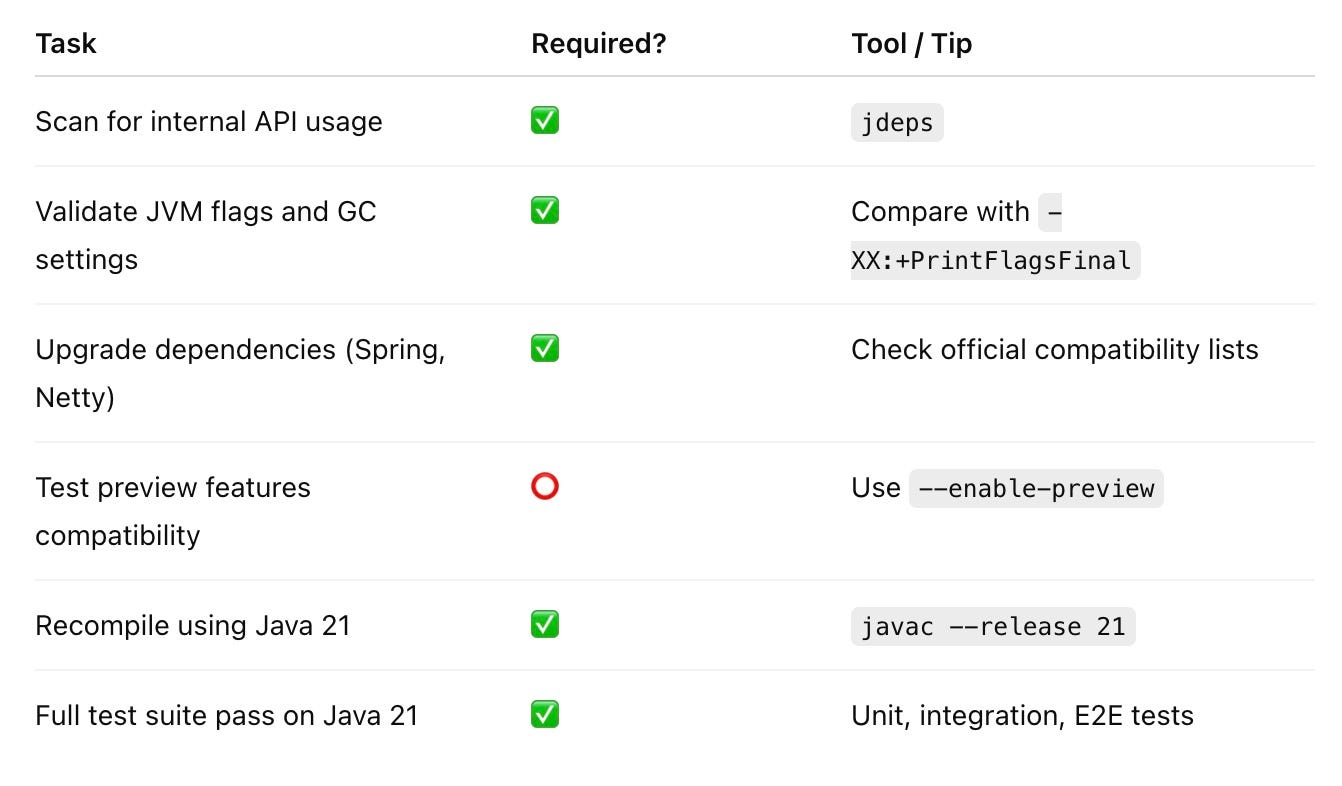Click the --enable-preview code snippet
This screenshot has height=786, width=1342.
1036,488
